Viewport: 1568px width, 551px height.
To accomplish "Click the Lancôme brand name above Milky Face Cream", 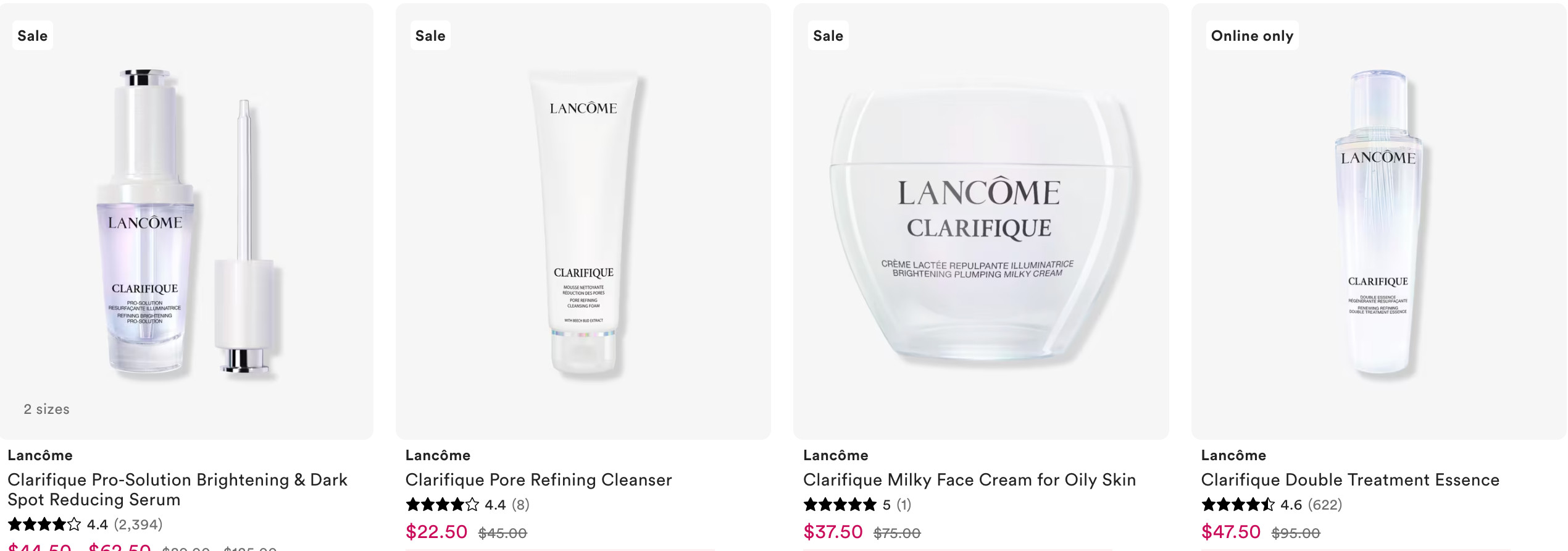I will click(835, 455).
